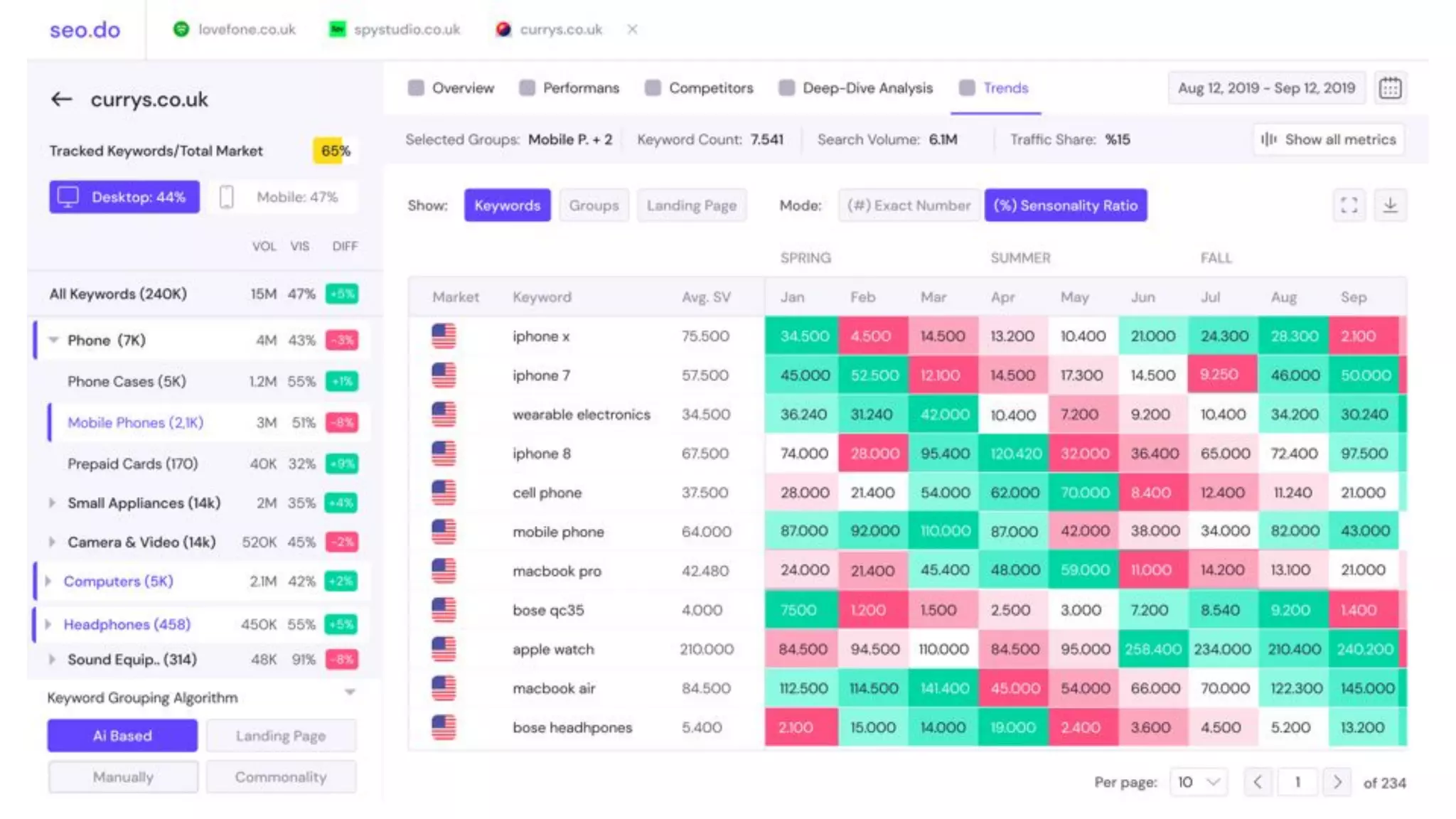Image resolution: width=1456 pixels, height=819 pixels.
Task: Close the currys.co.uk site tab
Action: pyautogui.click(x=632, y=29)
